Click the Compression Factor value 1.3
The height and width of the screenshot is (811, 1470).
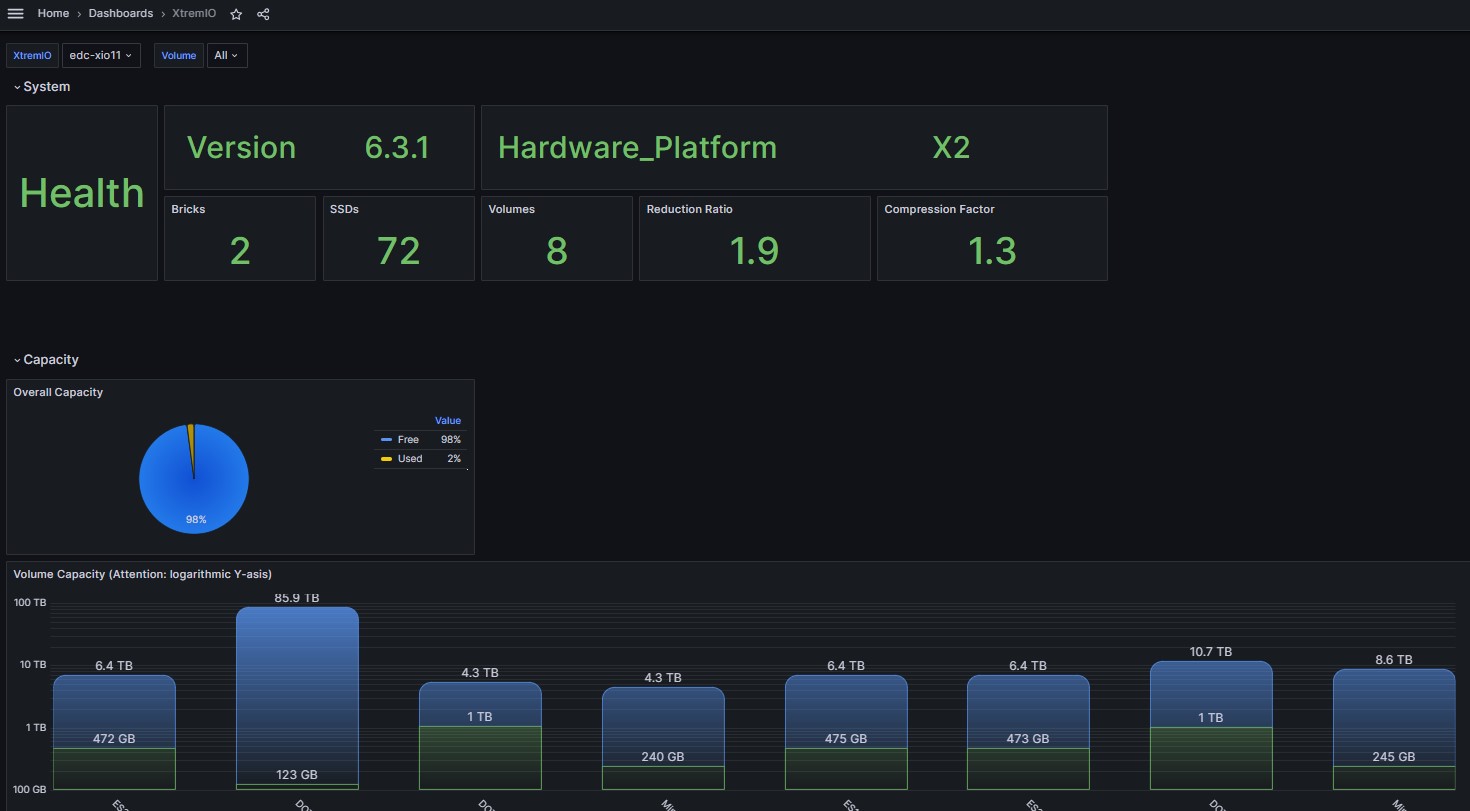tap(992, 251)
